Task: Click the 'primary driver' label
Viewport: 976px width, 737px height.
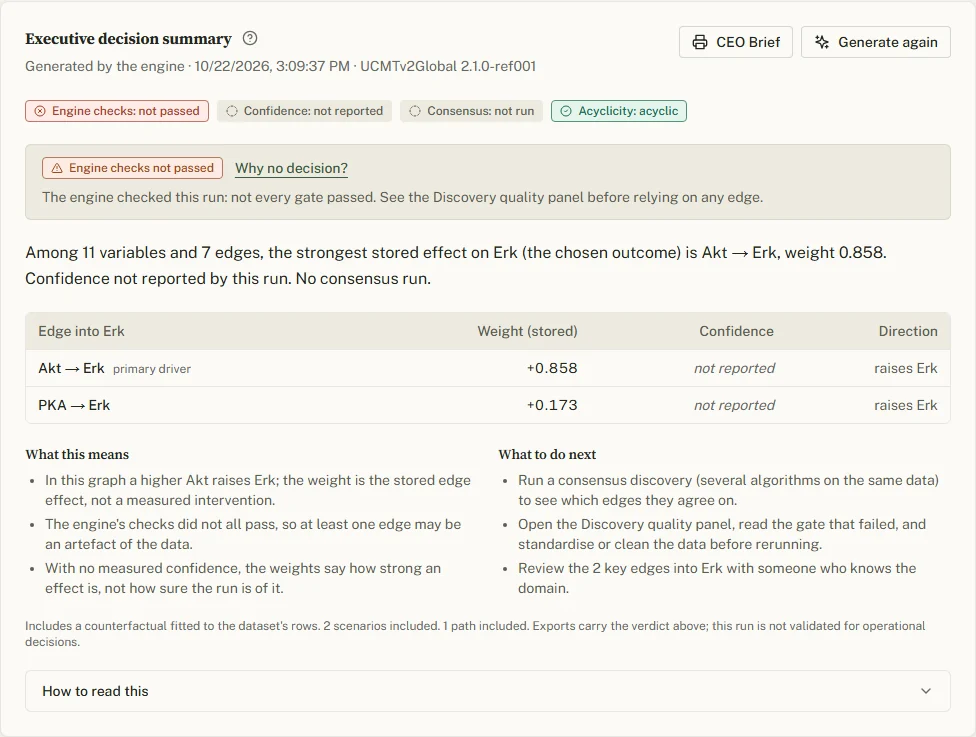Action: [x=152, y=369]
